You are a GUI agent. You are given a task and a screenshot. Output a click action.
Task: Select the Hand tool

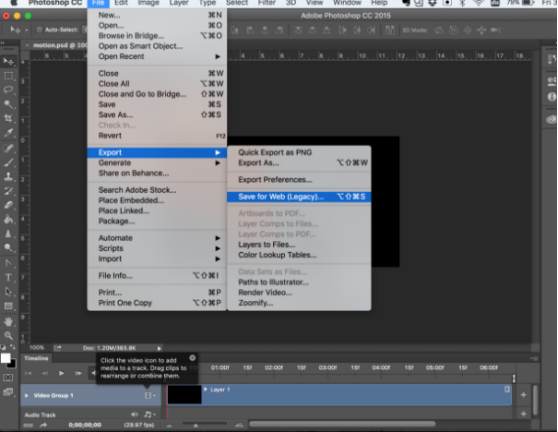tap(9, 322)
